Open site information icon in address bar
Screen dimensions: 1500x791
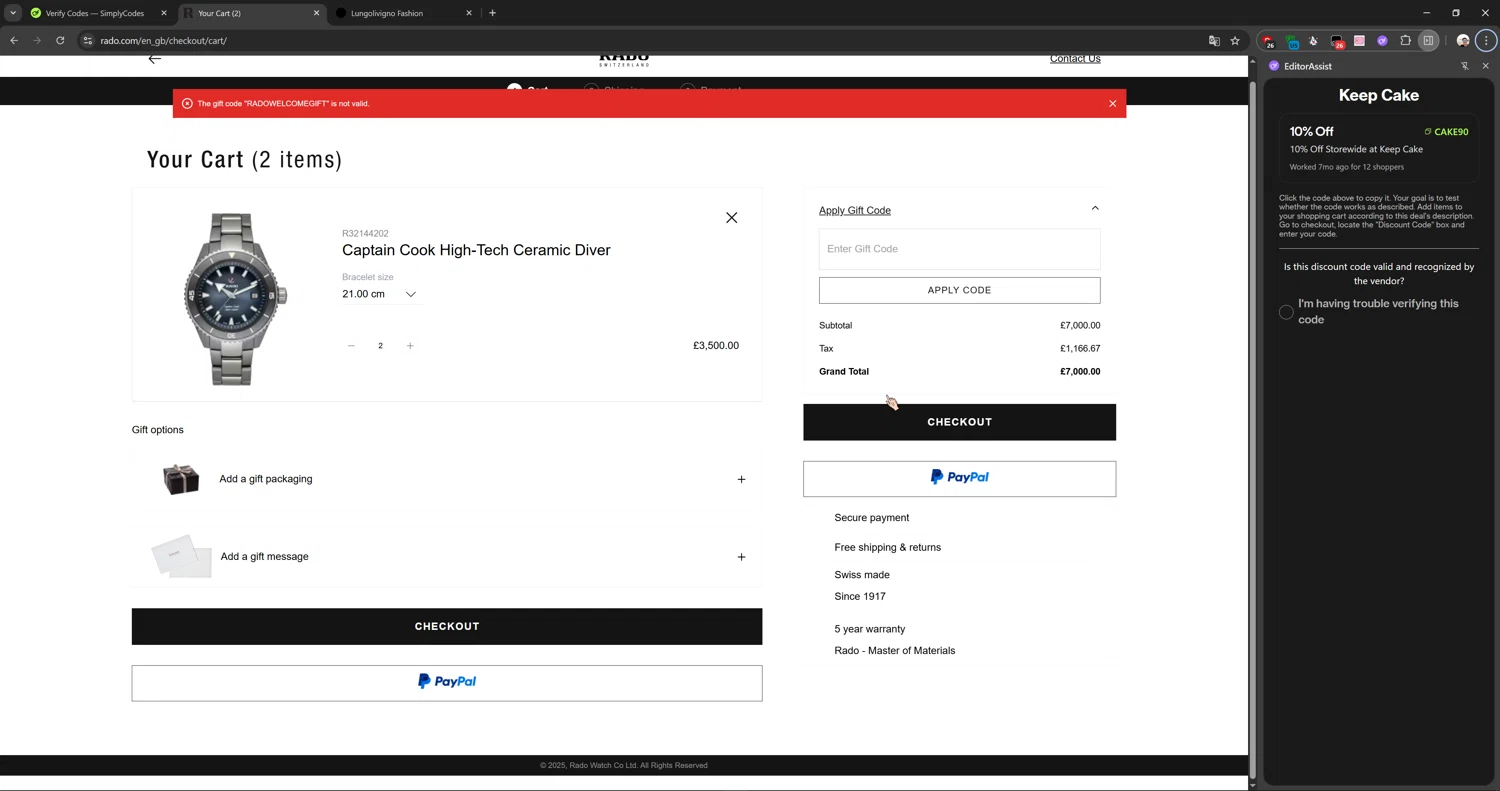pyautogui.click(x=87, y=41)
